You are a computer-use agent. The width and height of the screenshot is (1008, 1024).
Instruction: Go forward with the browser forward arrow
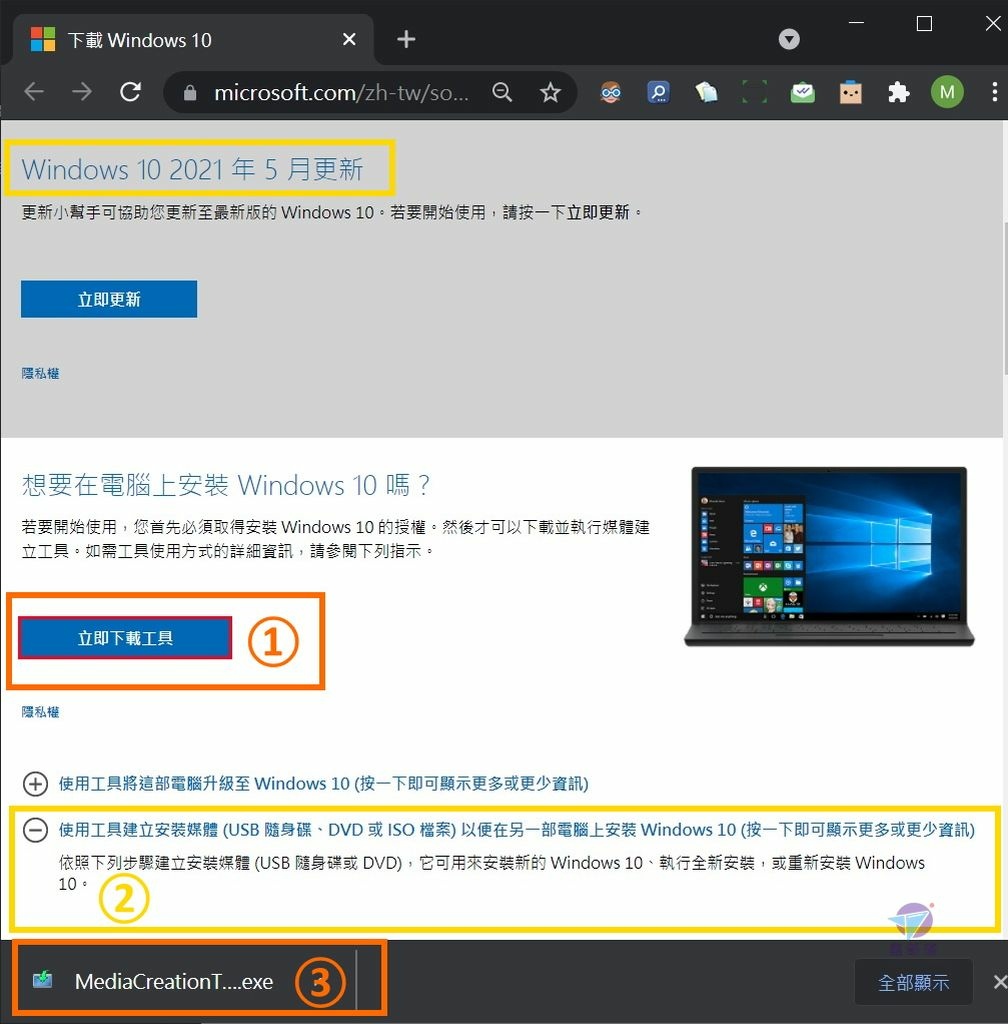(82, 92)
